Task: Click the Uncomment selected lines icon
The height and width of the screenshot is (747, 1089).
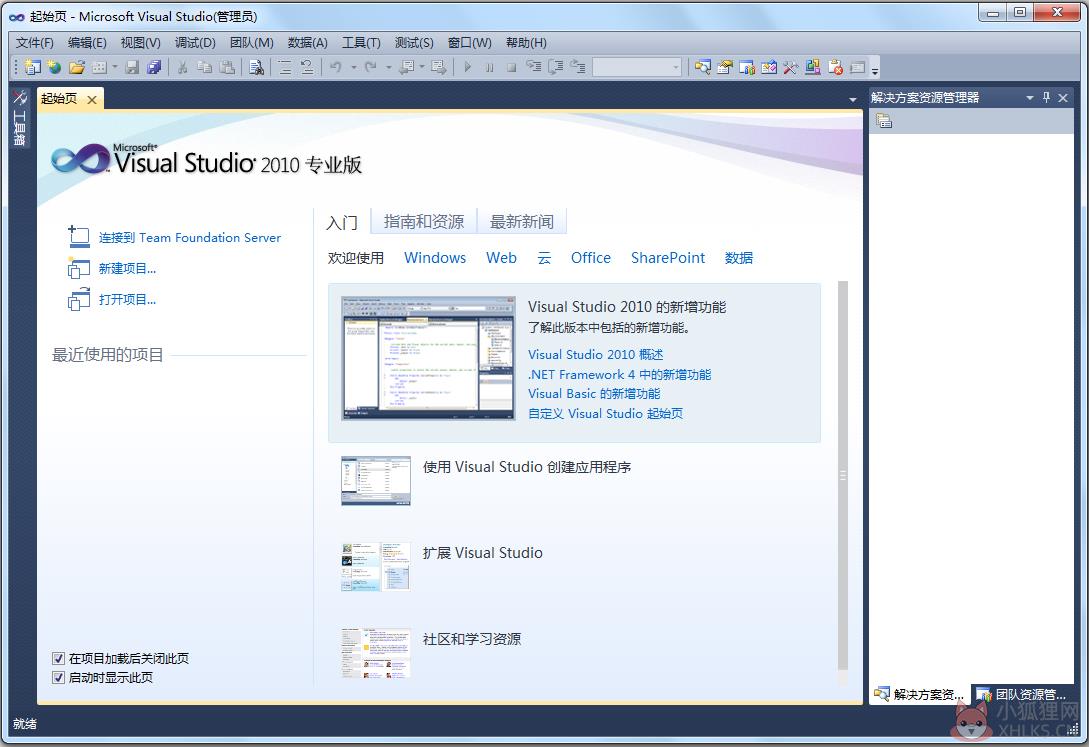Action: pos(307,67)
